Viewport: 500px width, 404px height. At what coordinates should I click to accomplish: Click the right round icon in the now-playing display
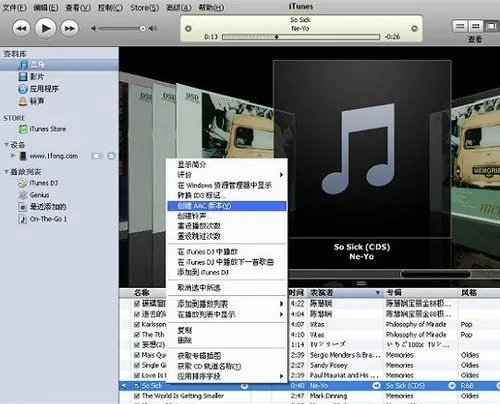click(x=414, y=29)
